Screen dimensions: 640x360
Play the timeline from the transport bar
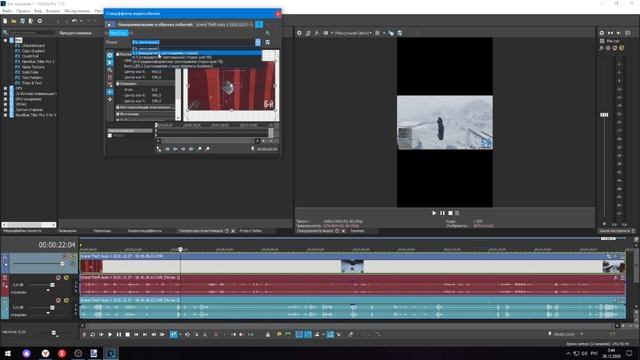click(110, 334)
